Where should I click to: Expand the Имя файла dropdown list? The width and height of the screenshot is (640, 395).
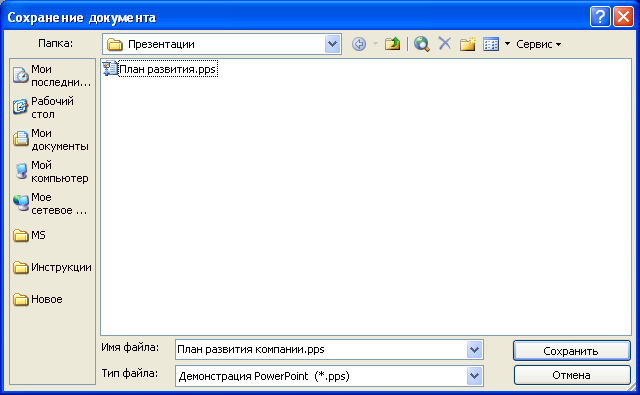[x=474, y=350]
